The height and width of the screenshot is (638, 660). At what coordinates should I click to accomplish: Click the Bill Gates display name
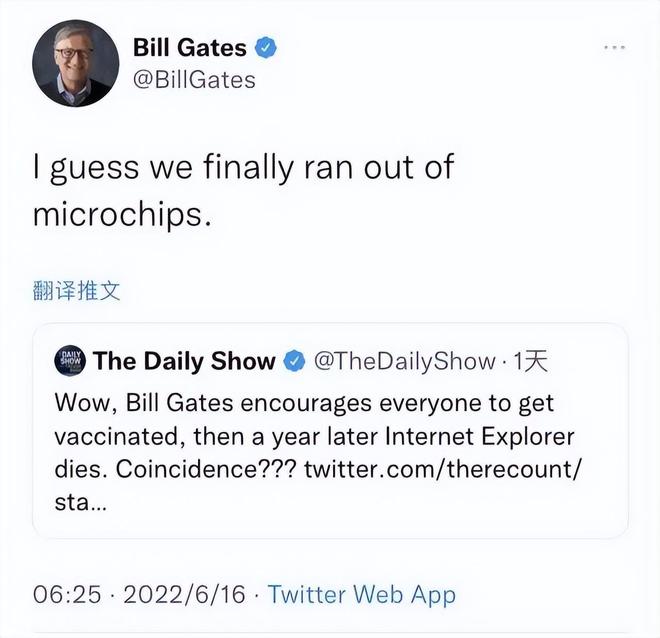click(x=190, y=46)
